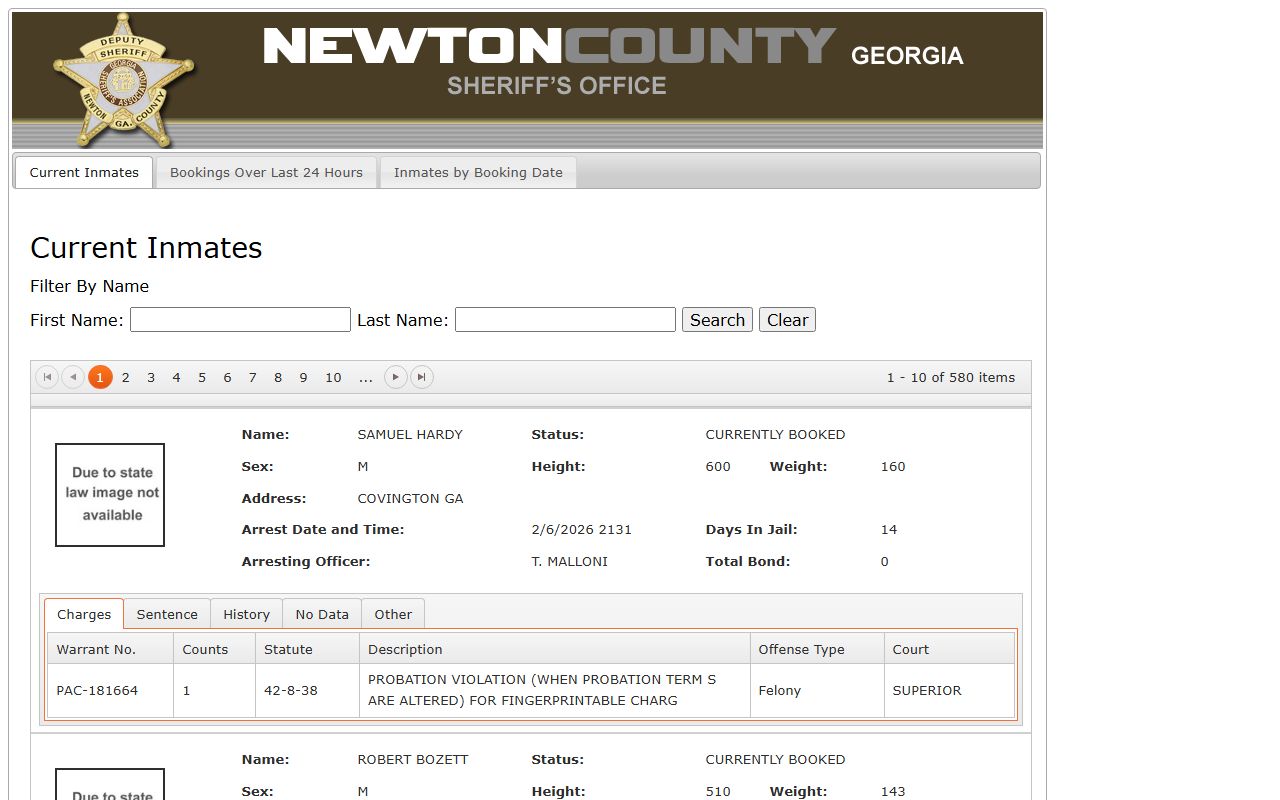Click arrest date 2/6/2026 2131

582,530
